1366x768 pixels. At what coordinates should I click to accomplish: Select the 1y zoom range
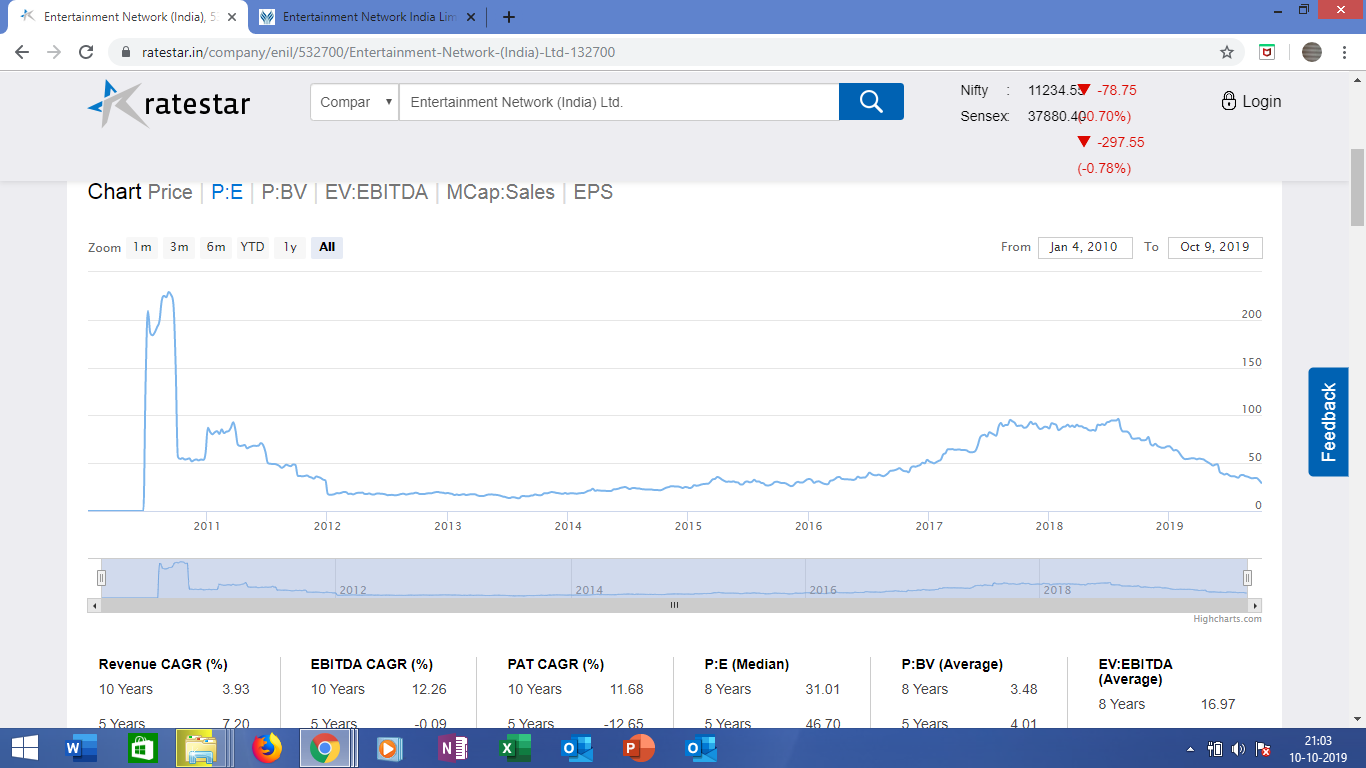point(290,247)
